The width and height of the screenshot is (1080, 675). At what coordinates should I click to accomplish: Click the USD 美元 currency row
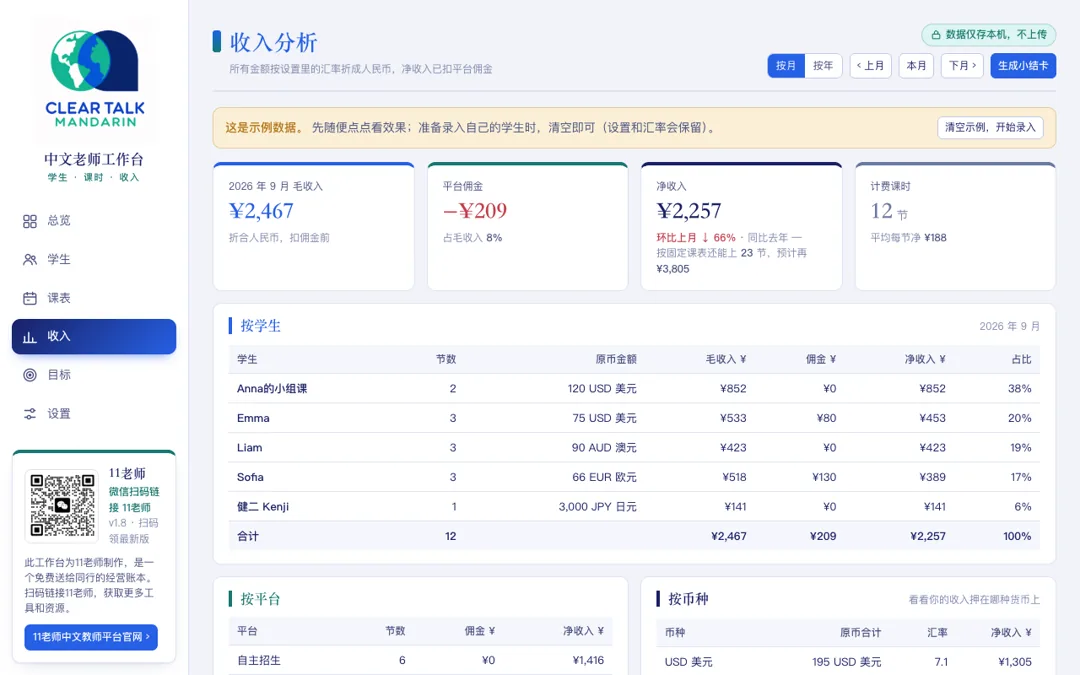[x=848, y=662]
